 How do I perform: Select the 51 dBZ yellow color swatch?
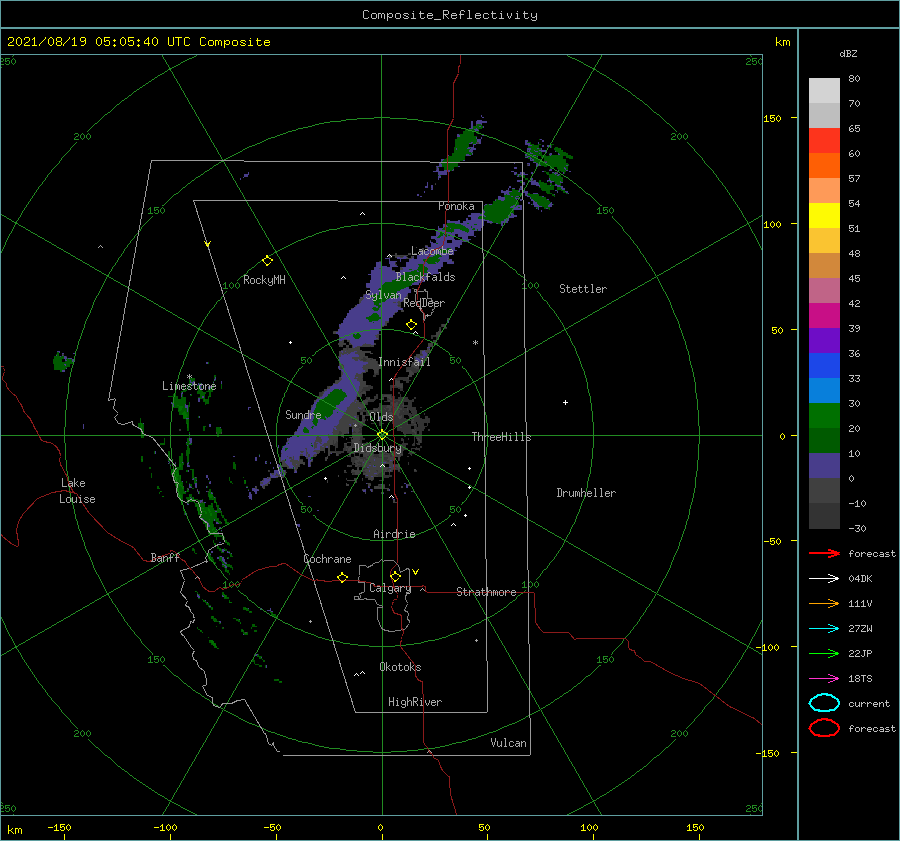(x=824, y=215)
